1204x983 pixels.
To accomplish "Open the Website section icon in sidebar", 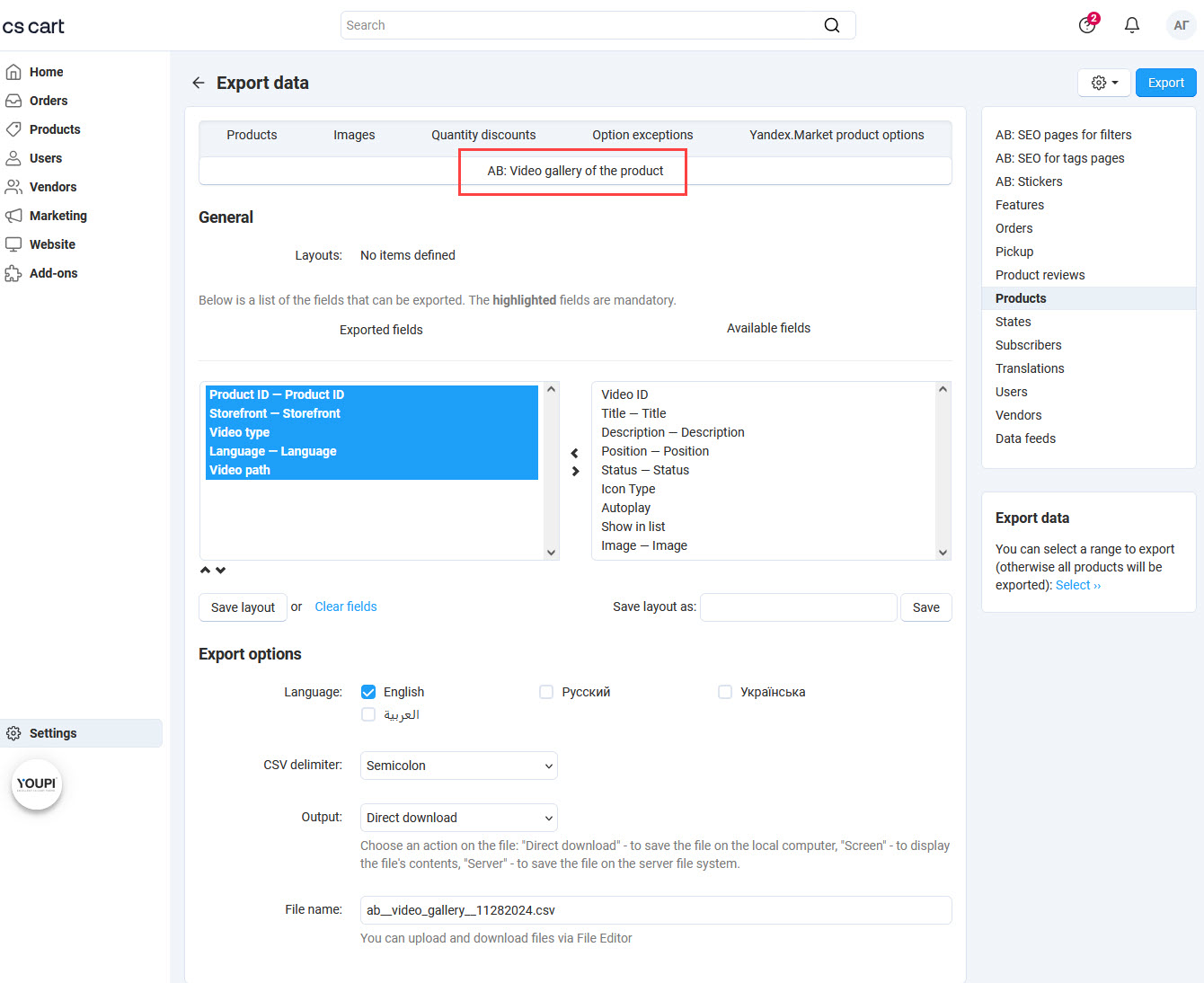I will tap(13, 244).
